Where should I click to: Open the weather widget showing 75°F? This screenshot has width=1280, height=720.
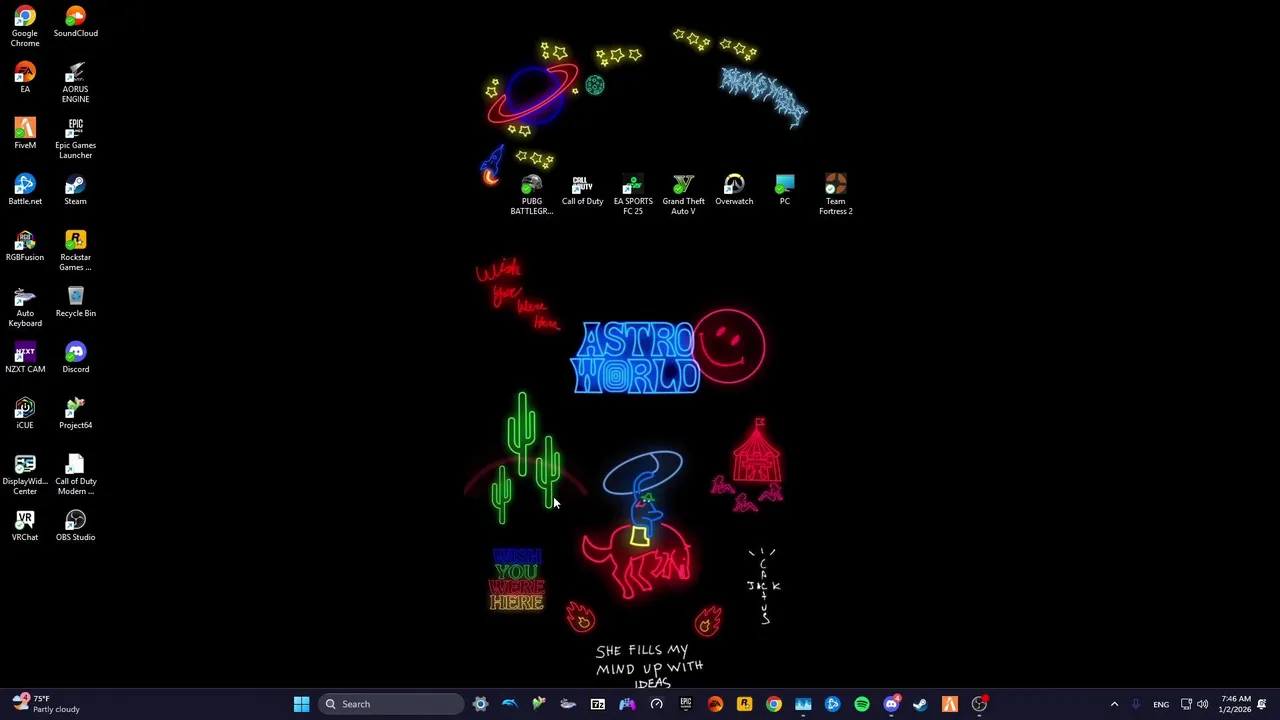(x=47, y=704)
